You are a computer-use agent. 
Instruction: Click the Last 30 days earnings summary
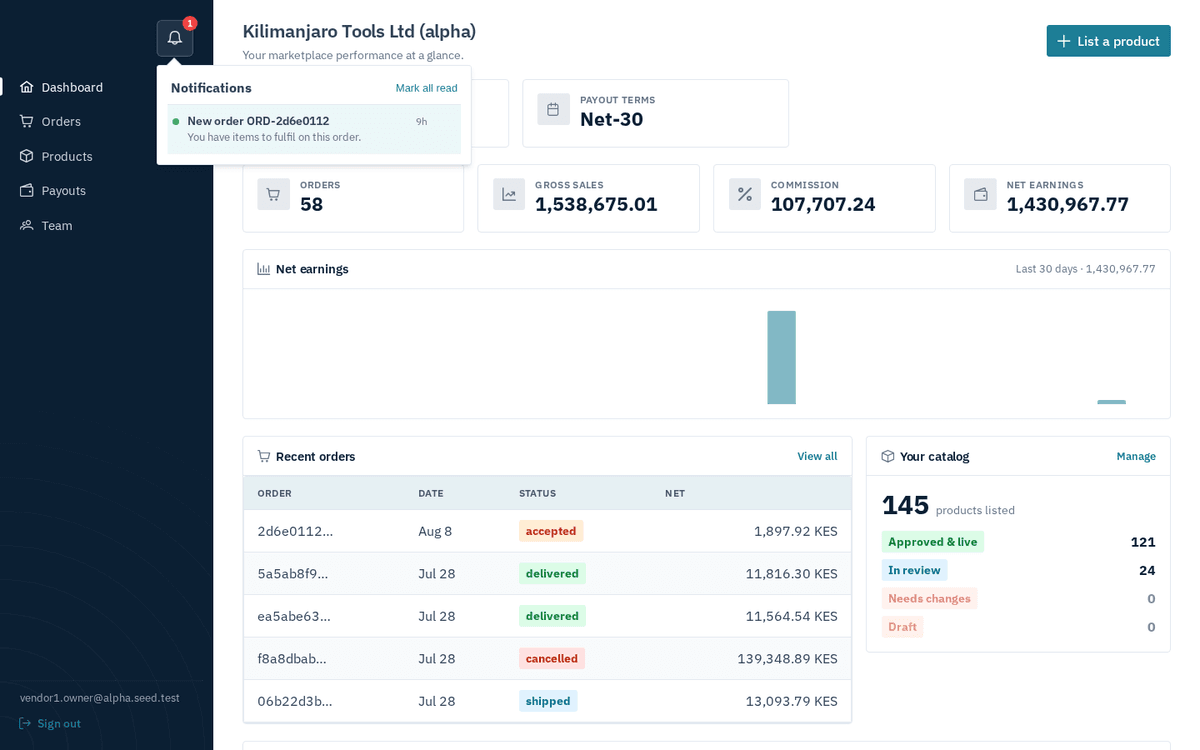pos(1086,269)
